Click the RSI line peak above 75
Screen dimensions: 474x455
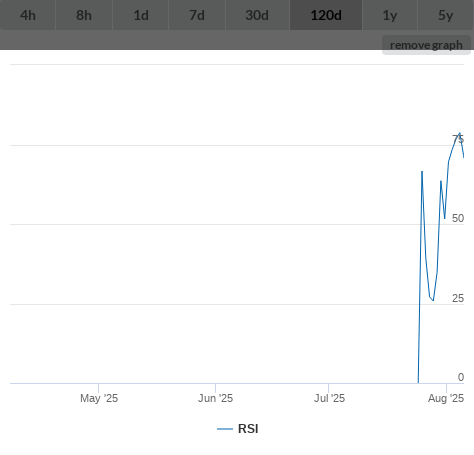tap(460, 133)
